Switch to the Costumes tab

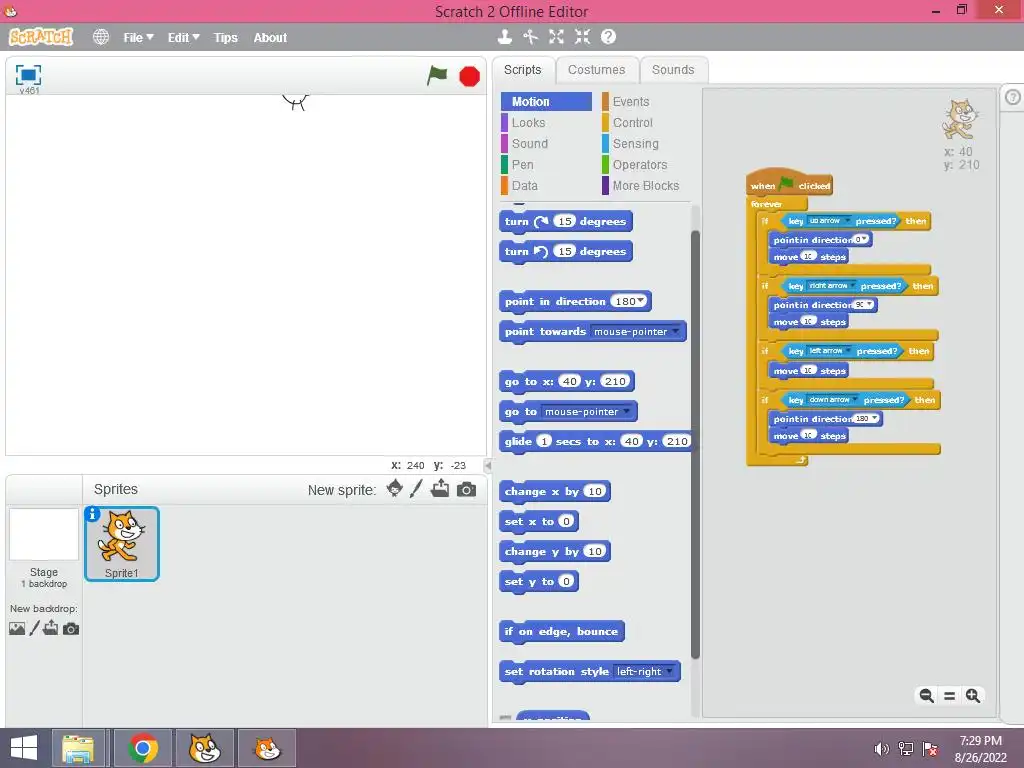[596, 70]
